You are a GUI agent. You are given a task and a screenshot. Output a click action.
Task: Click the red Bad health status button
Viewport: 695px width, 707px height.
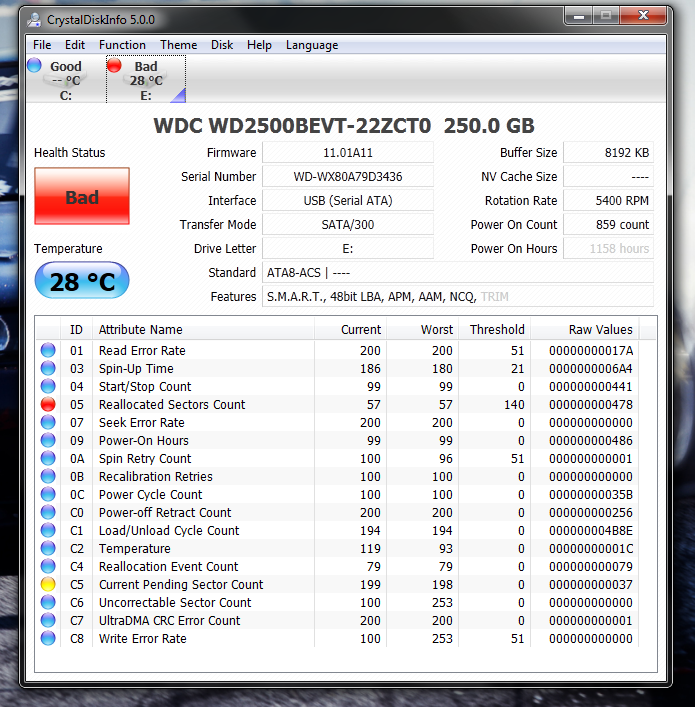pyautogui.click(x=82, y=196)
